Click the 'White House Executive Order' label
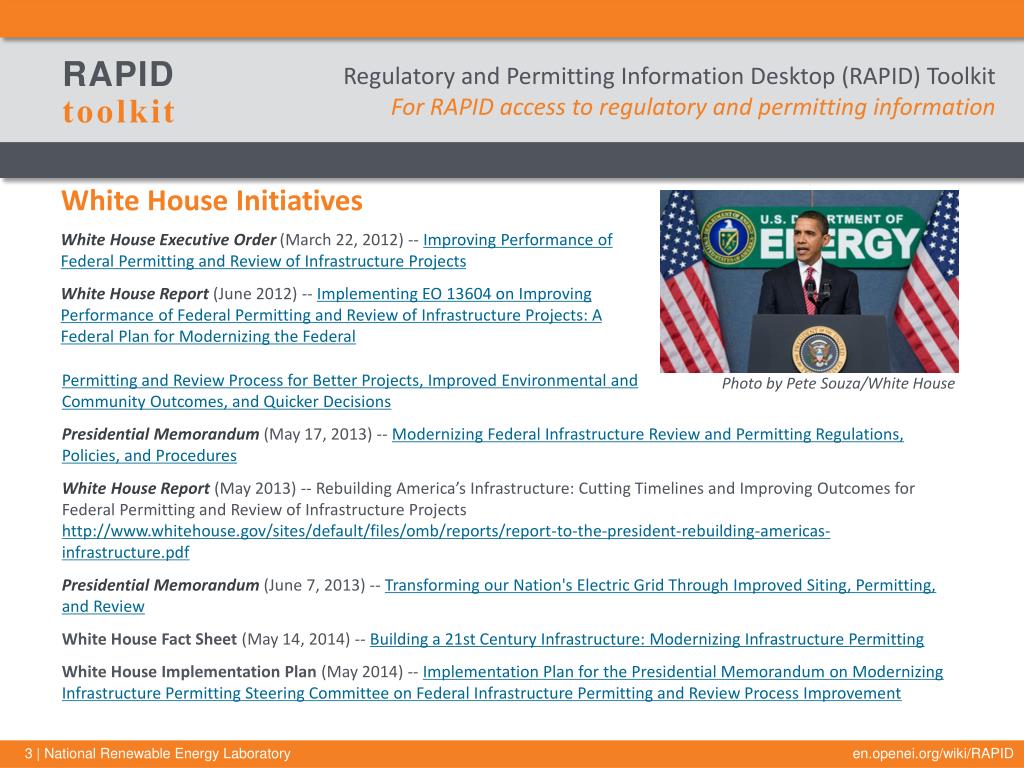Viewport: 1024px width, 768px height. tap(168, 240)
